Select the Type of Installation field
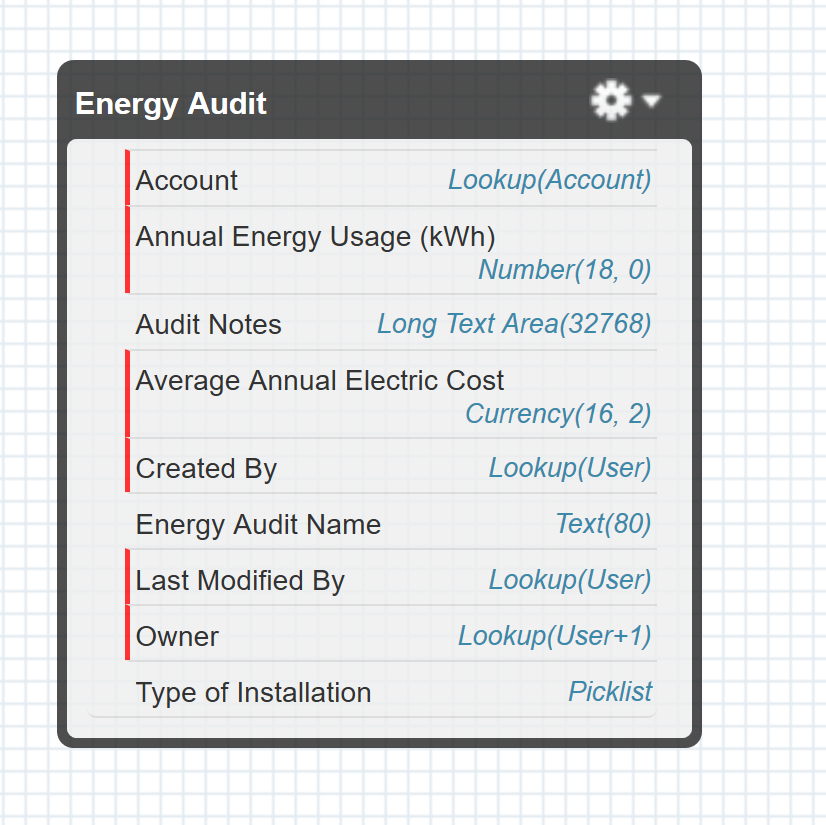The height and width of the screenshot is (825, 826). [x=253, y=693]
